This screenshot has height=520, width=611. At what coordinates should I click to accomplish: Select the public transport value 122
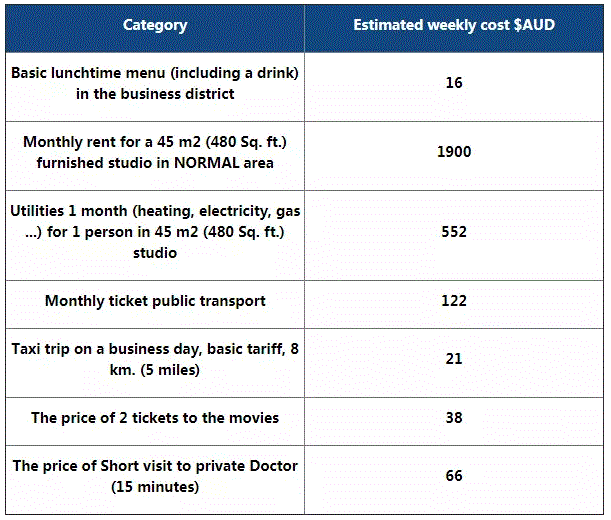454,301
